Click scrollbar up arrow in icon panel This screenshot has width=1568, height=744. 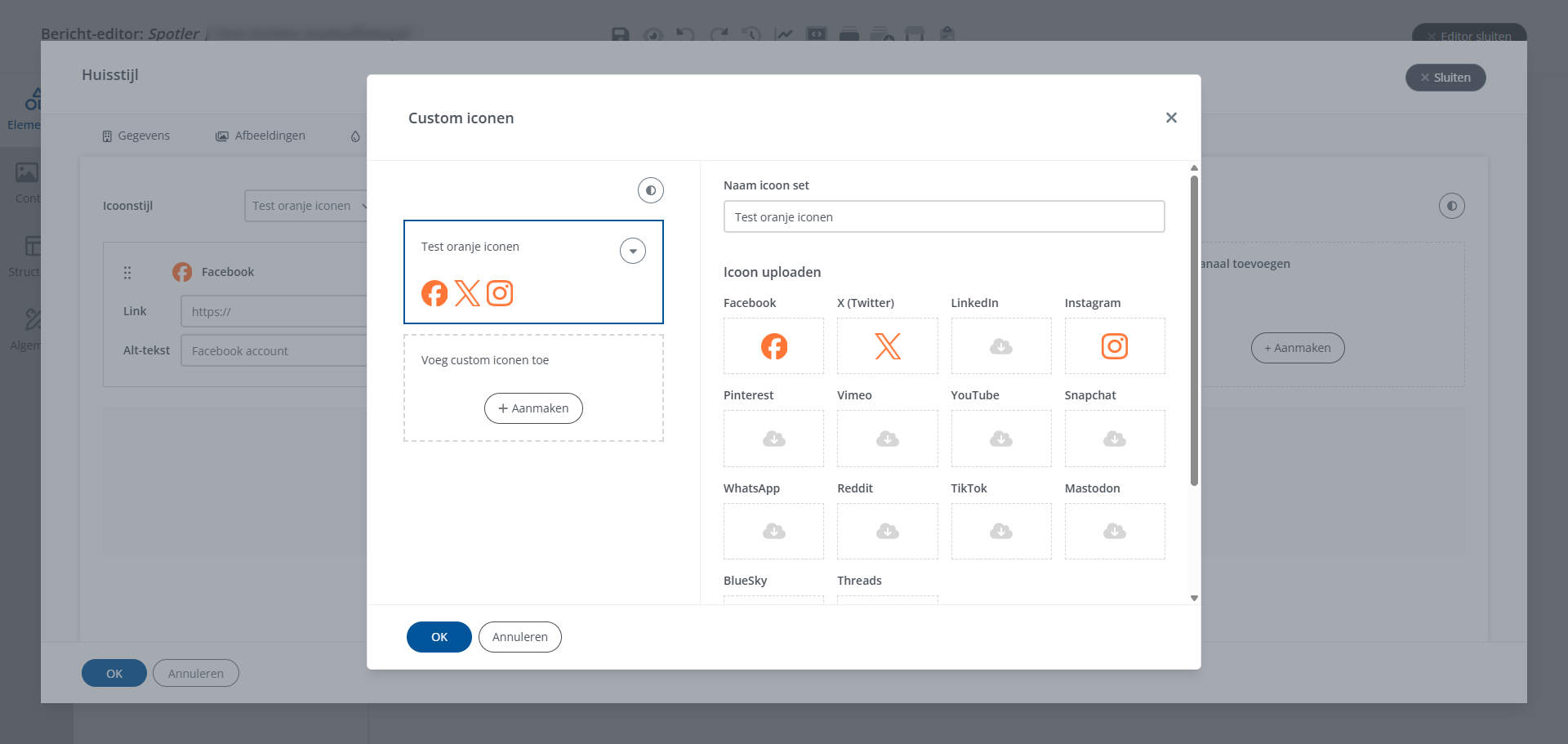pyautogui.click(x=1194, y=167)
